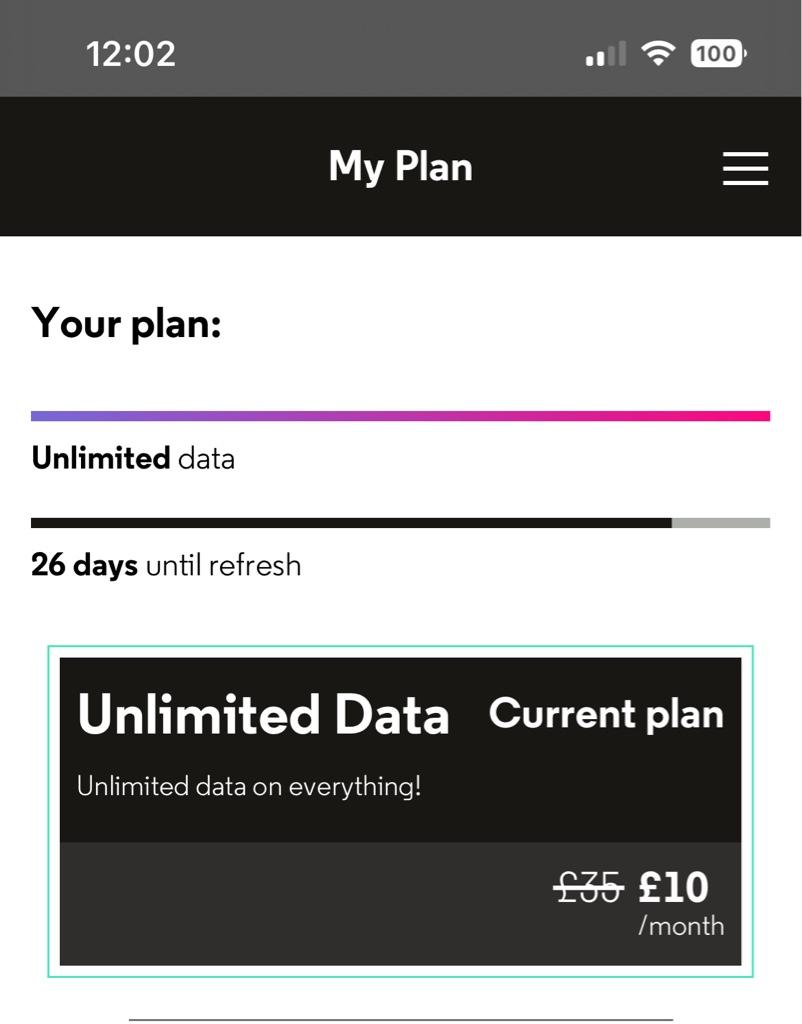Image resolution: width=802 pixels, height=1024 pixels.
Task: Open the hamburger menu icon
Action: click(x=745, y=168)
